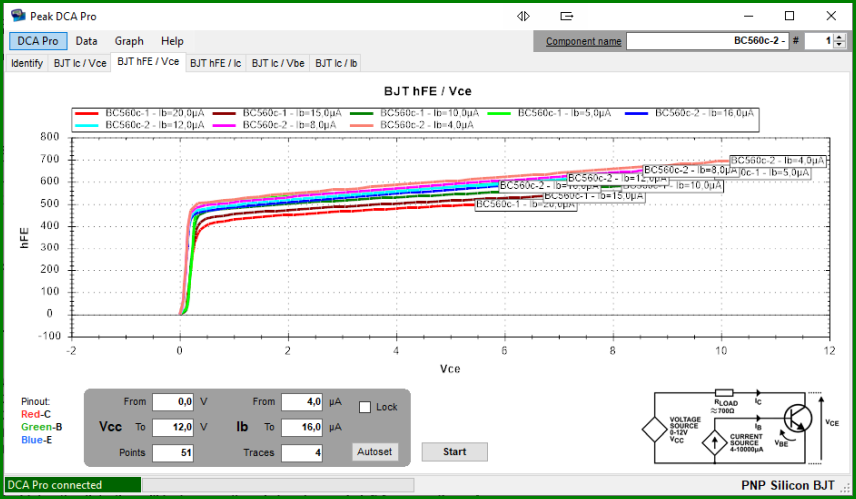
Task: Click the Peak DCA Pro app icon
Action: [18, 16]
